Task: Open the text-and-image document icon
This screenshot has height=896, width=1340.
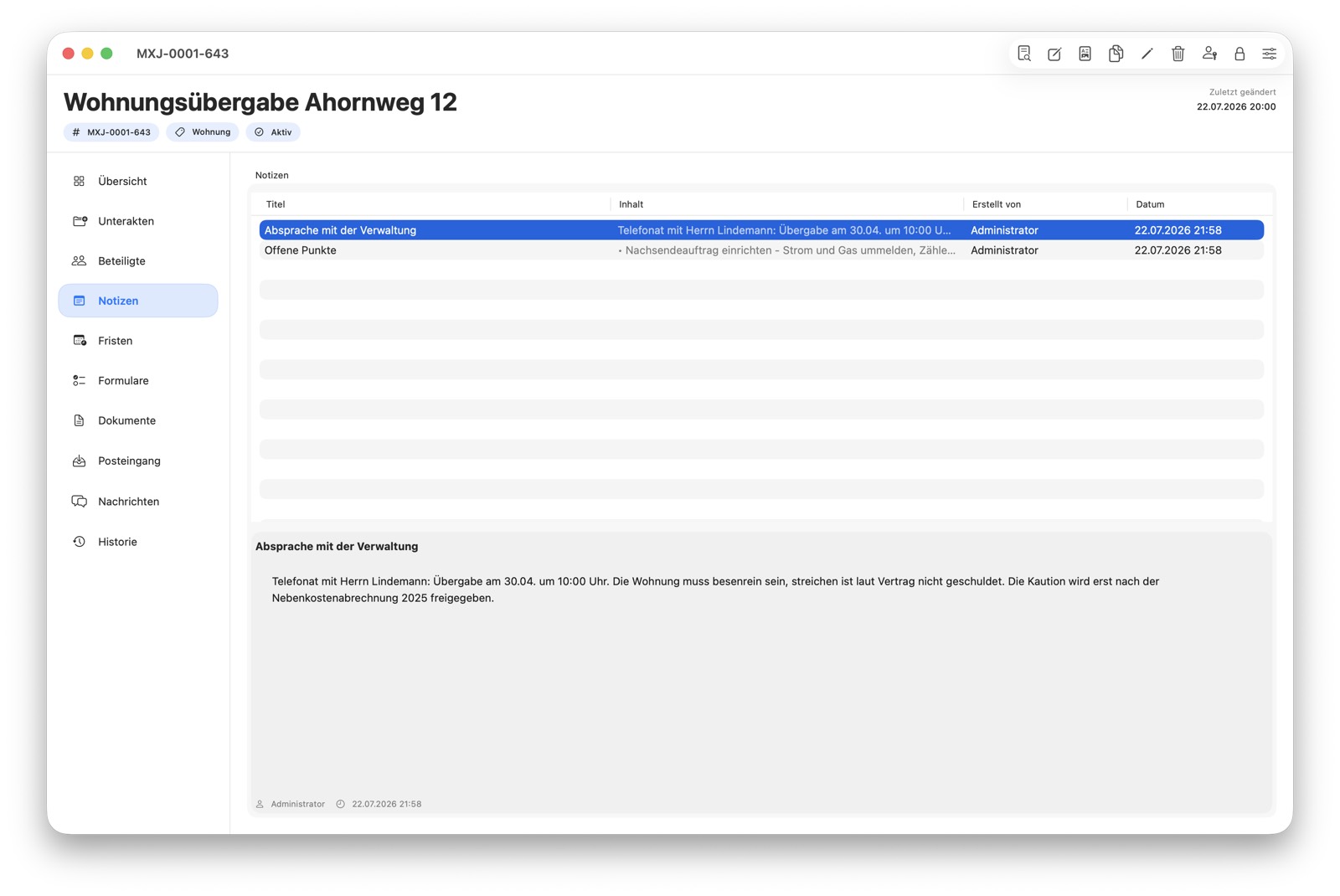Action: point(1085,54)
